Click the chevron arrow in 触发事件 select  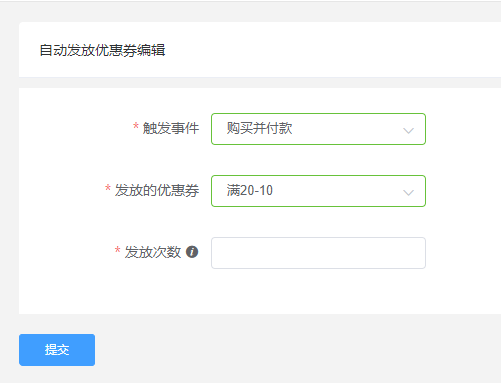408,130
